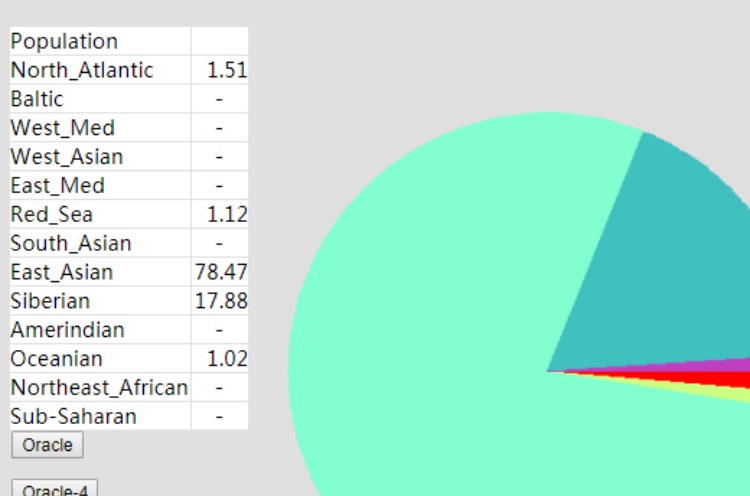
Task: Click the 1.02 value cell
Action: tap(220, 358)
